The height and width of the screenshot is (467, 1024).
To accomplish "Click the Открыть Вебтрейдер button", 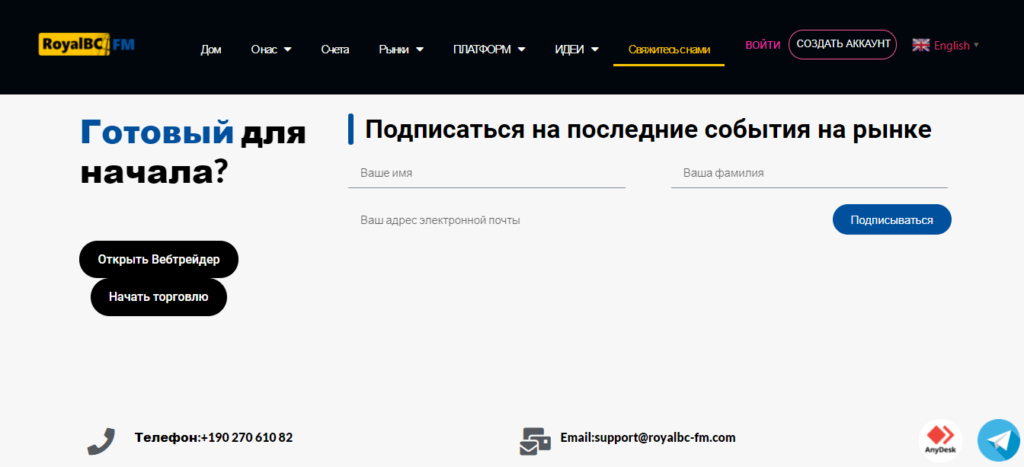I will tap(159, 259).
